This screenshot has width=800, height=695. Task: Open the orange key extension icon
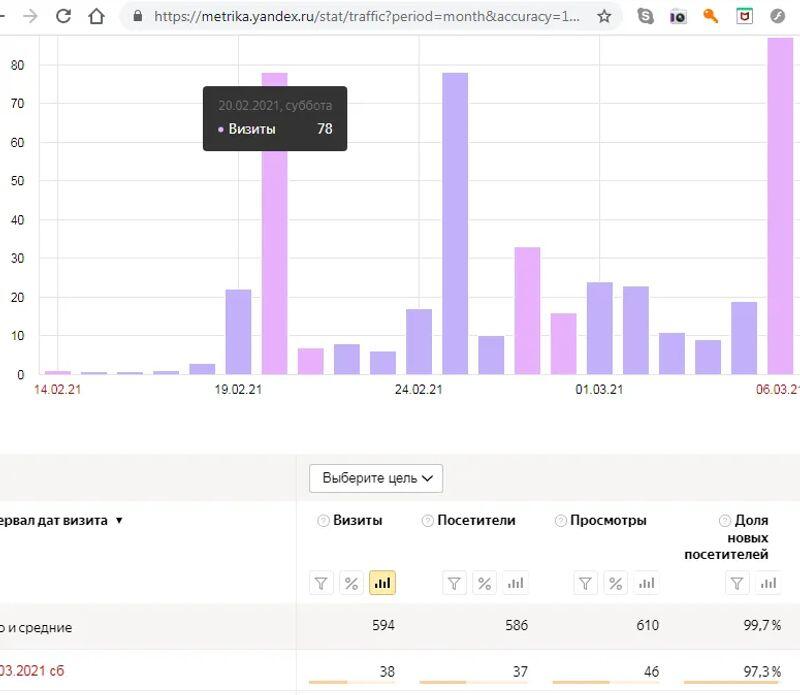pos(711,16)
